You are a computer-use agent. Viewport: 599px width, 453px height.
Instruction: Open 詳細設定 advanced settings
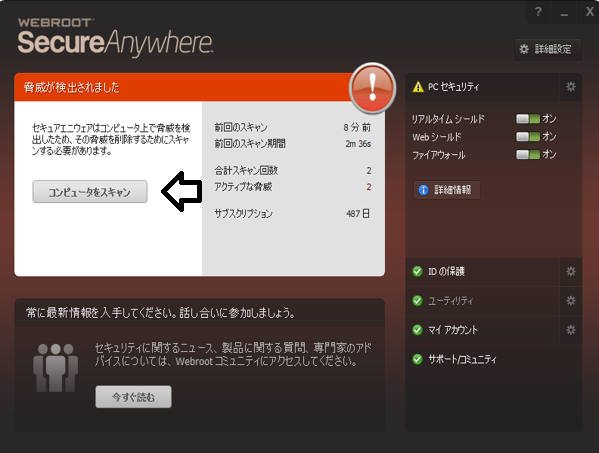pos(548,49)
